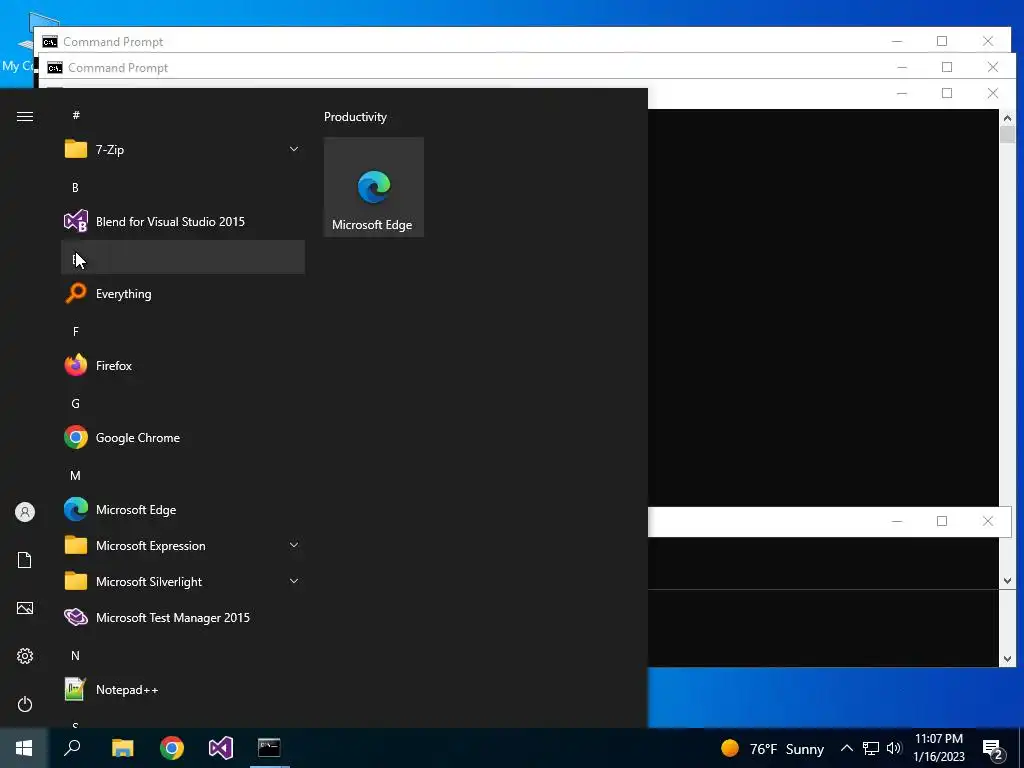
Task: Open Visual Studio from taskbar
Action: click(x=221, y=748)
